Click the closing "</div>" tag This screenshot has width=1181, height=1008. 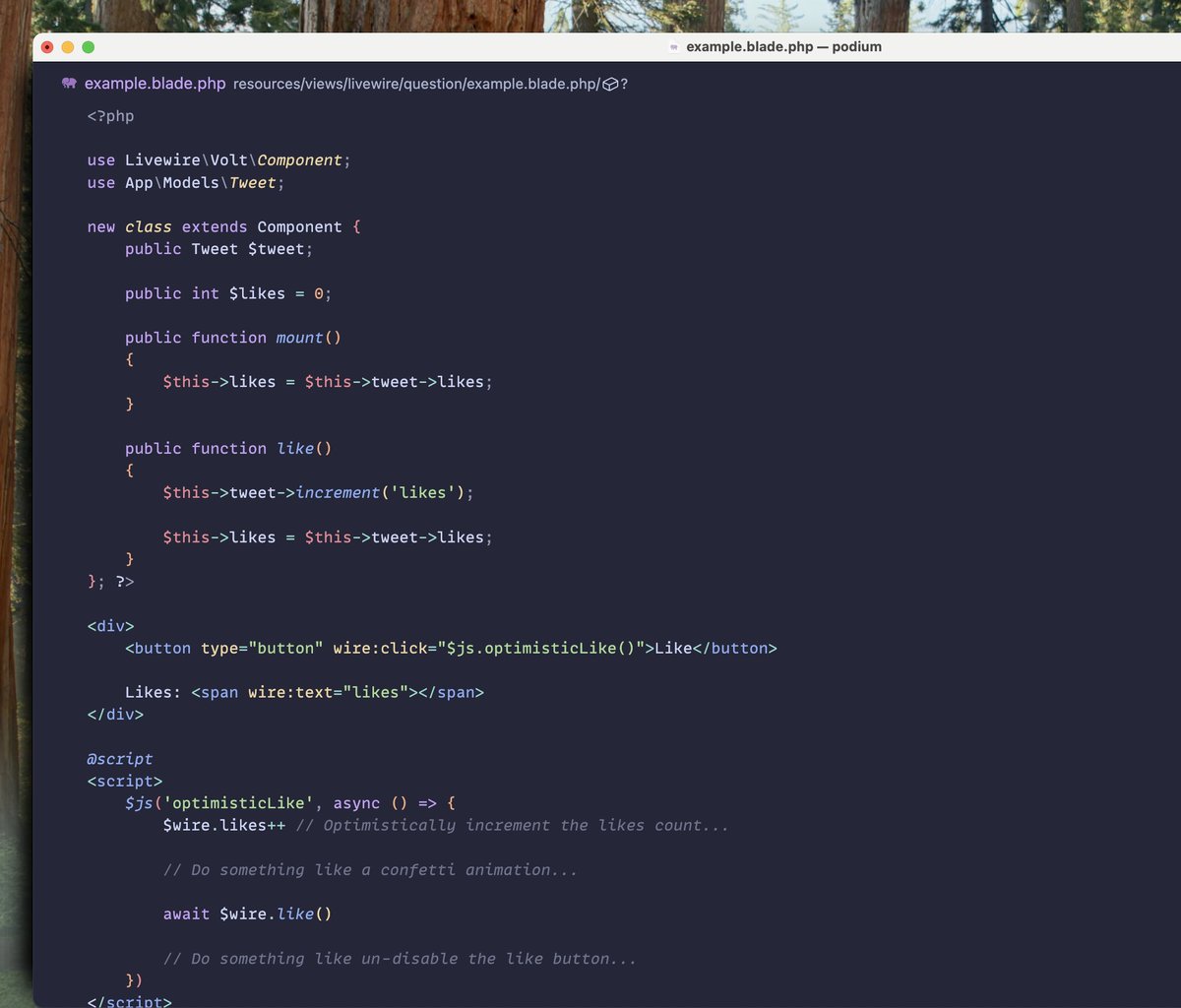(x=115, y=715)
